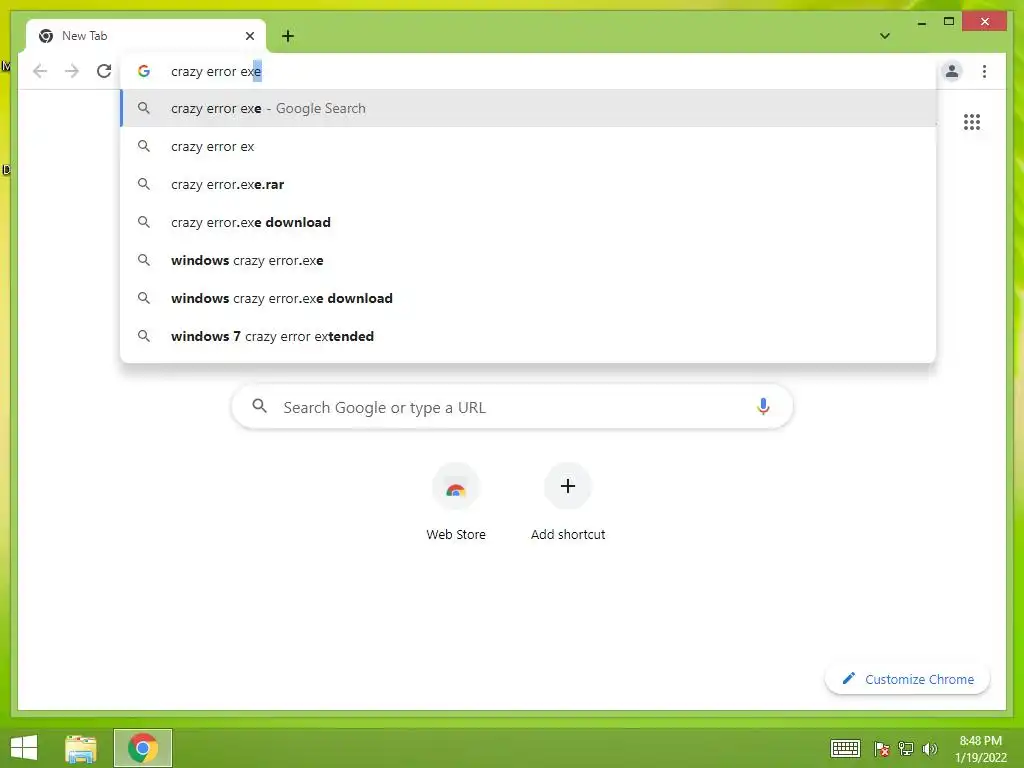Pick 'windows crazy error.exe download' suggestion
Image resolution: width=1024 pixels, height=768 pixels.
(x=528, y=298)
